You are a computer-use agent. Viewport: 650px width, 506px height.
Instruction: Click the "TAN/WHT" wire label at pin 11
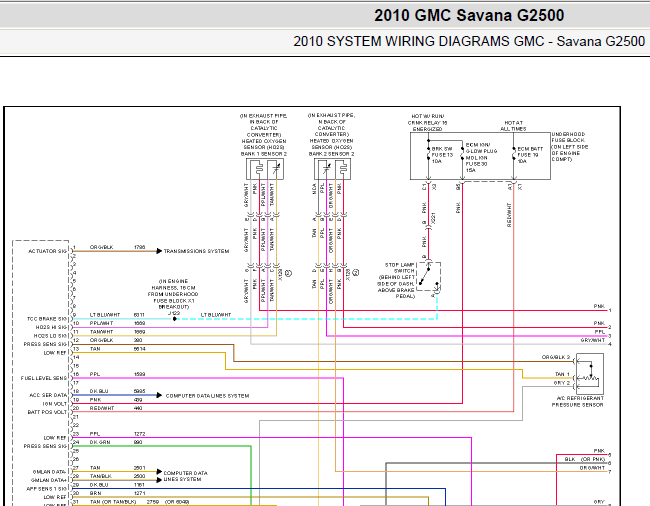click(101, 332)
